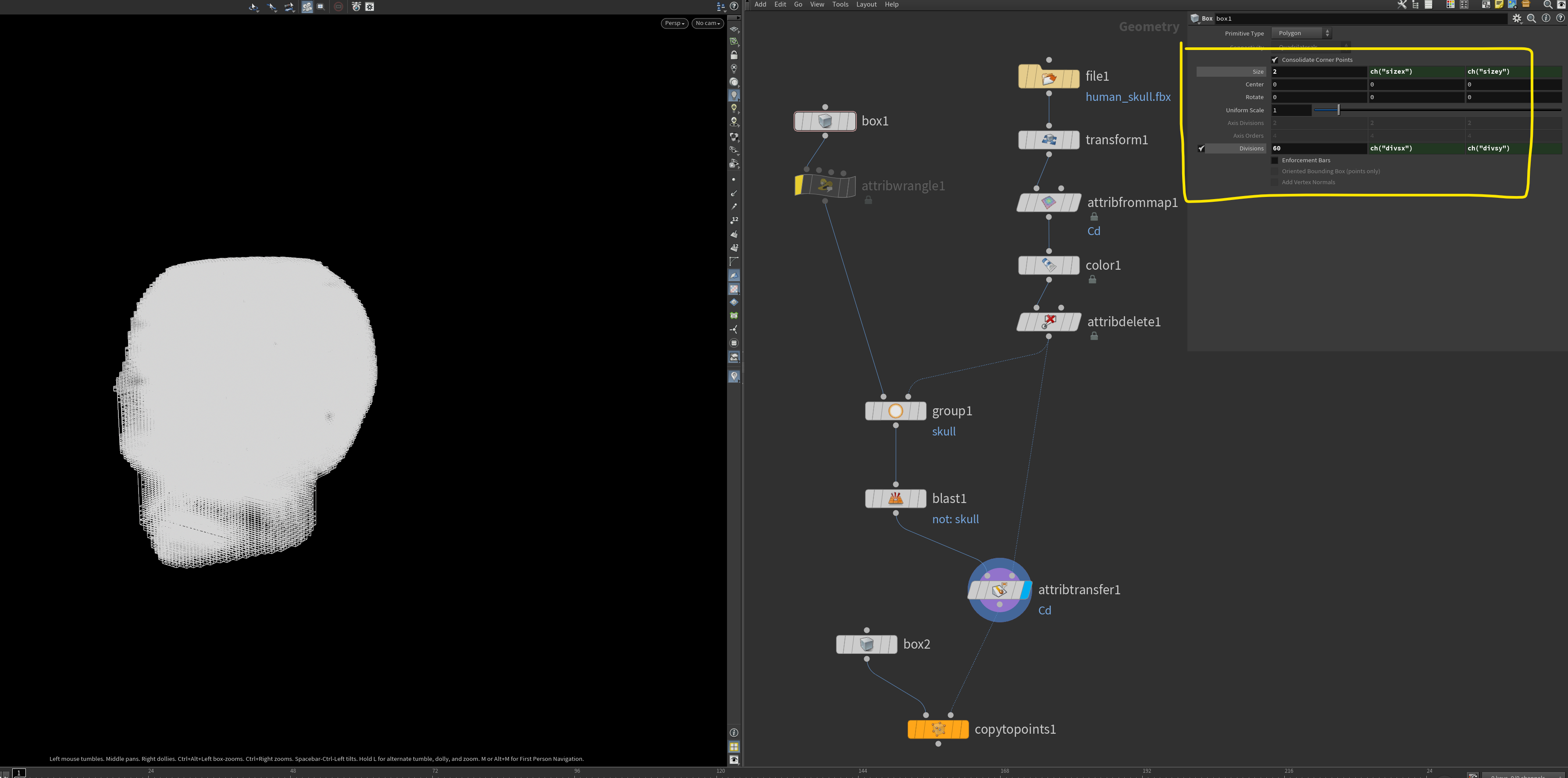Screen dimensions: 1568x778
Task: Select the attribfrommap1 node icon
Action: click(1048, 203)
